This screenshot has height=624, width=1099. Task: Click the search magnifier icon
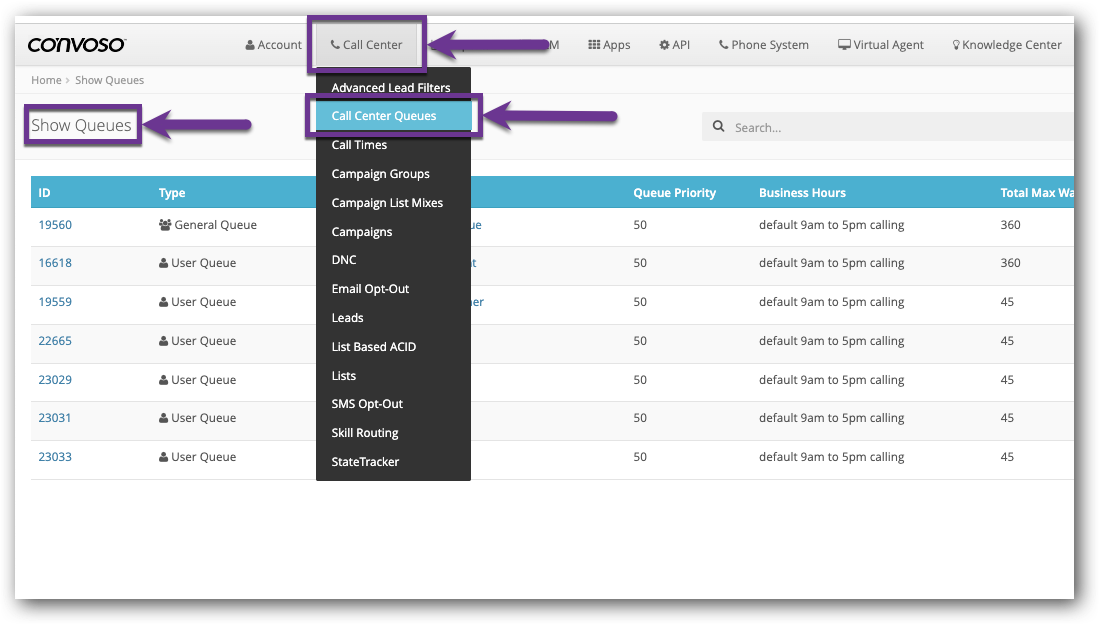tap(718, 128)
